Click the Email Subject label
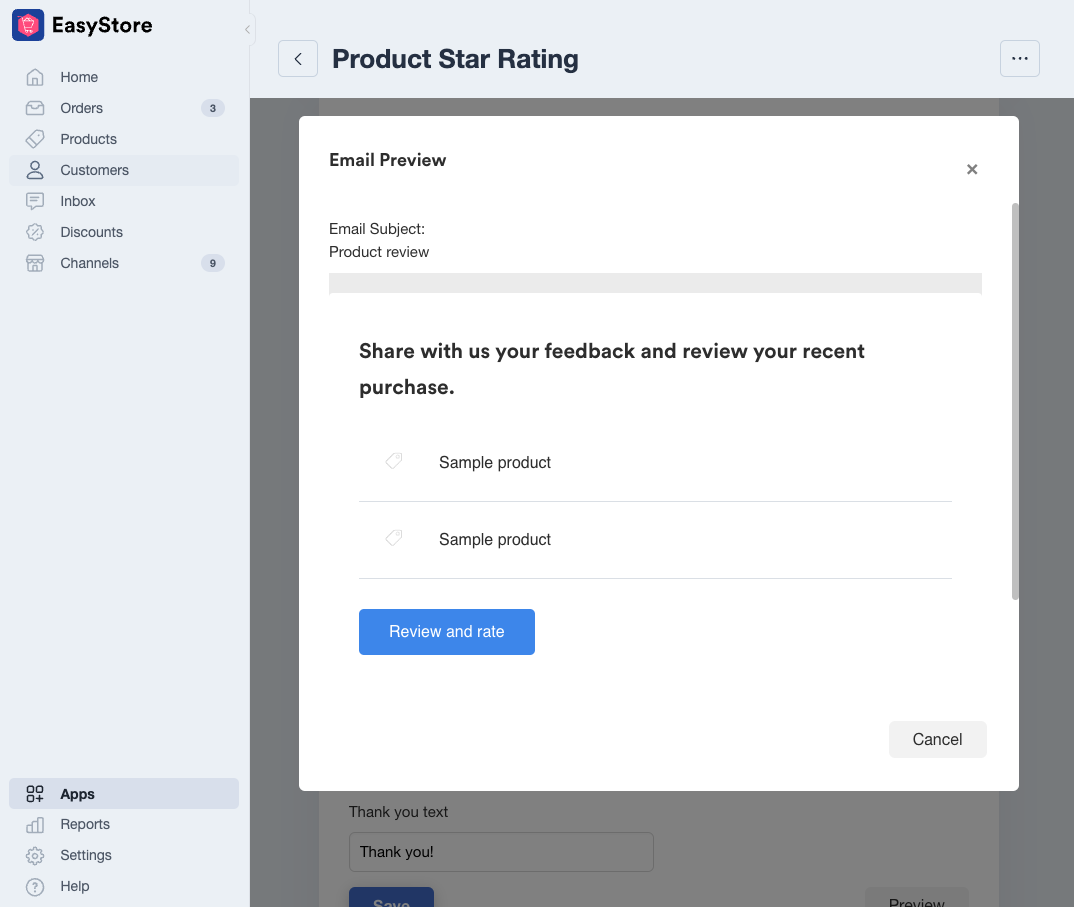The width and height of the screenshot is (1074, 907). point(377,229)
